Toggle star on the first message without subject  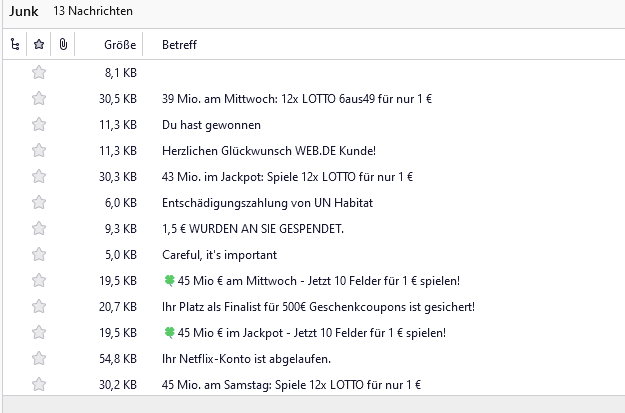39,73
